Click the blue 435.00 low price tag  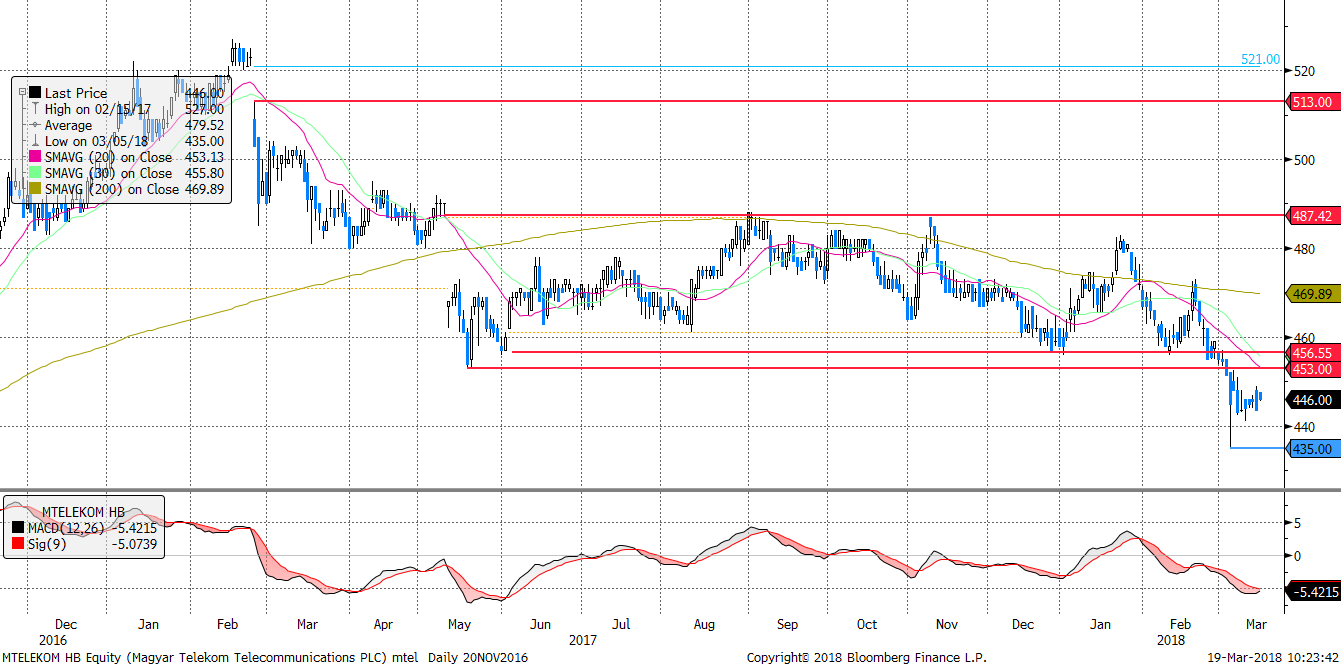click(1313, 449)
